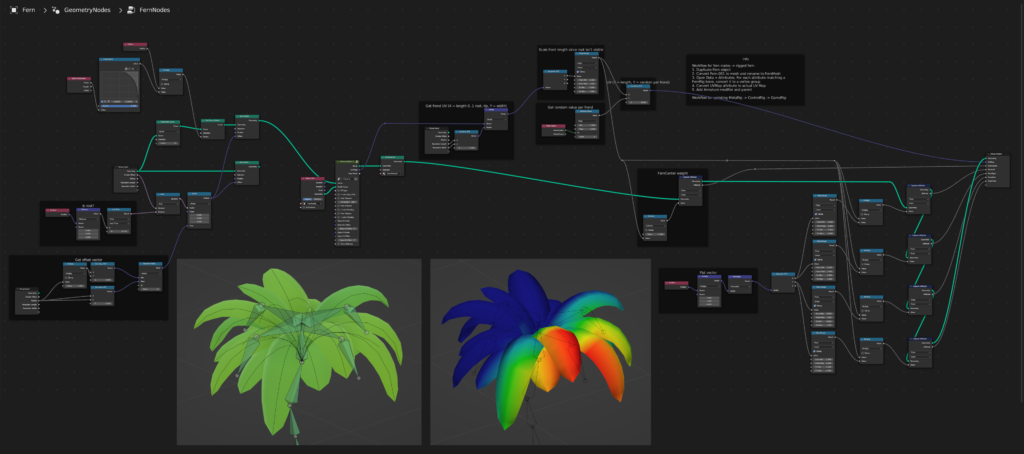Screen dimensions: 1024x454
Task: Select 'FernNodes' in the breadcrumb path
Action: (155, 10)
